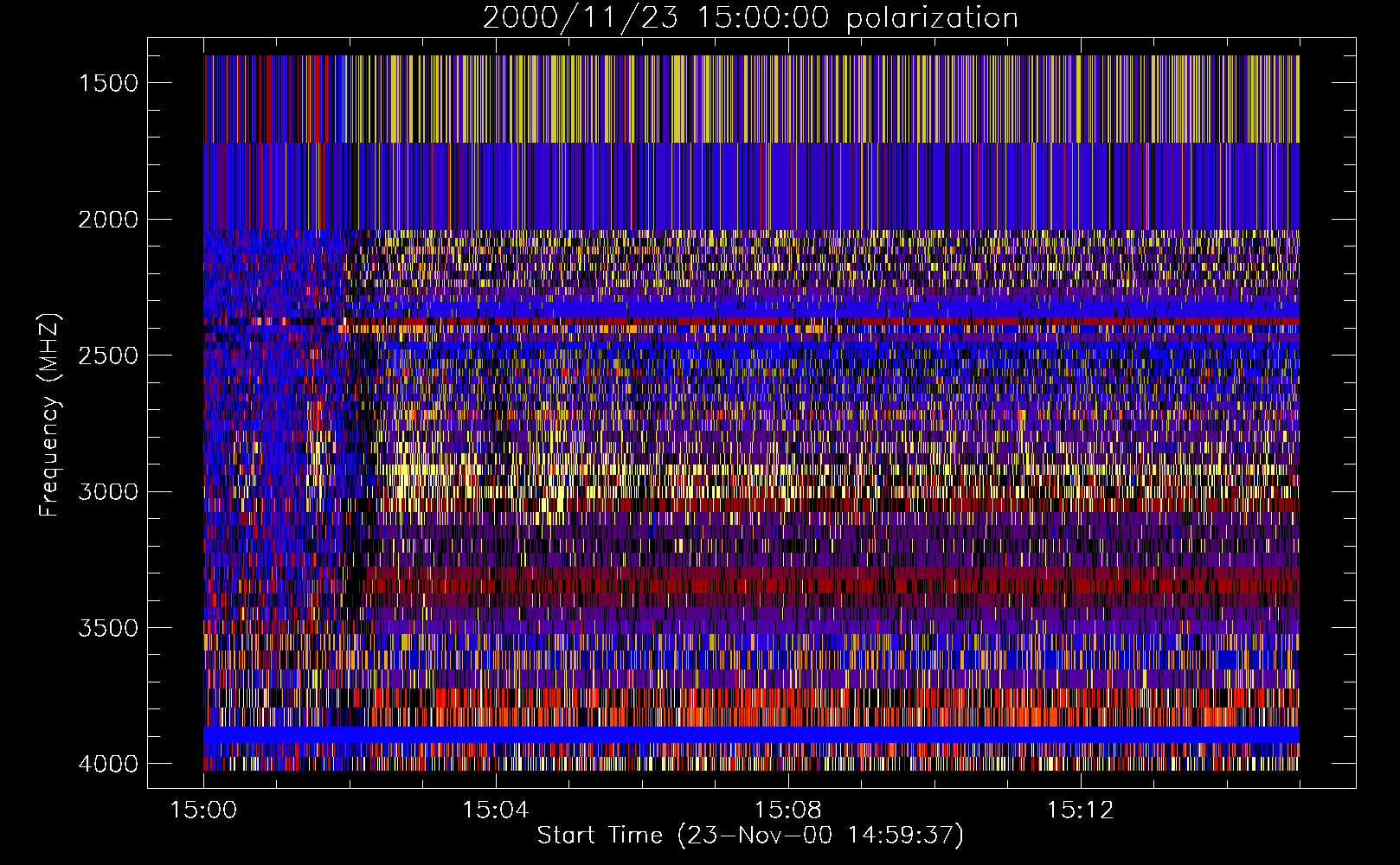The width and height of the screenshot is (1400, 865).
Task: Click the 15:12 time axis label
Action: pyautogui.click(x=1079, y=811)
